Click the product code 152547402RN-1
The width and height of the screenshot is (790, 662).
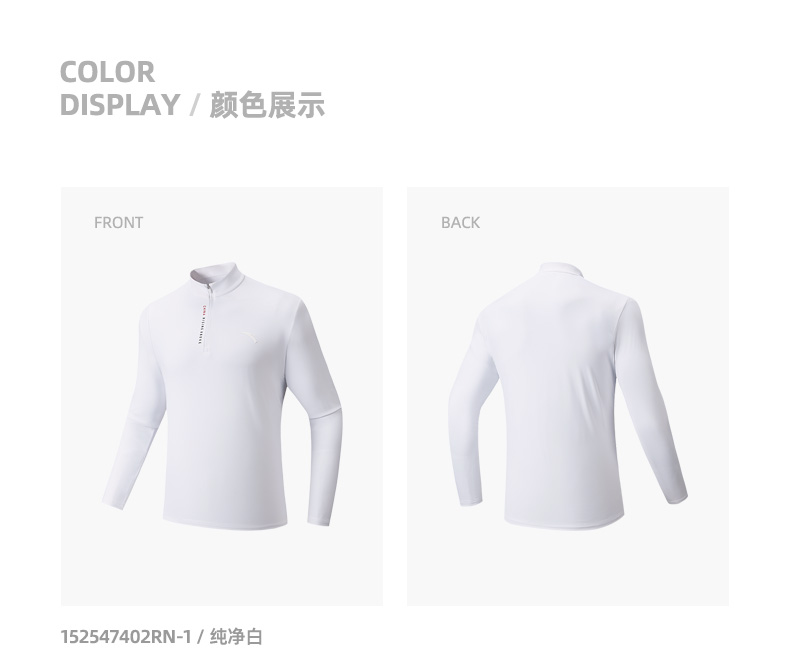click(126, 637)
